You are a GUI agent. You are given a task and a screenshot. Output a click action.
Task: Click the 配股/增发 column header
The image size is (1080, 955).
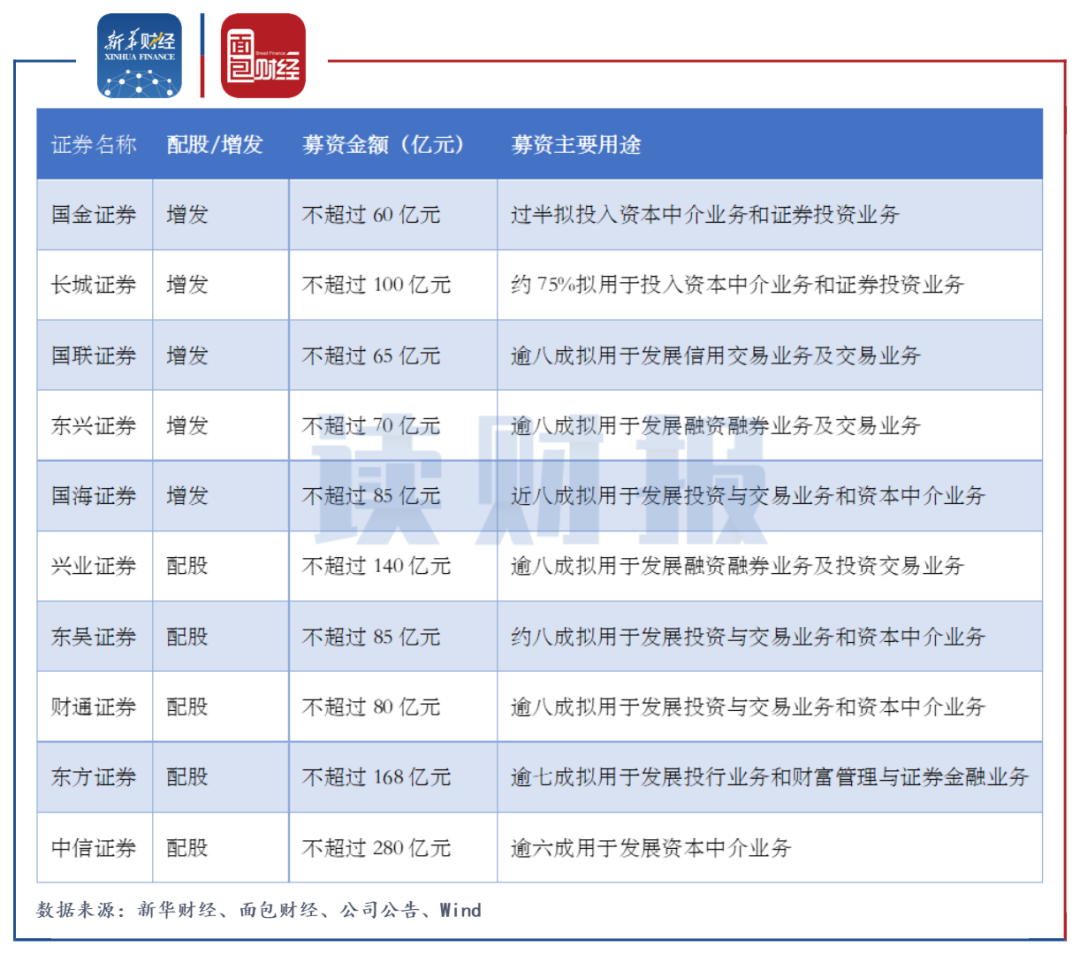[215, 145]
